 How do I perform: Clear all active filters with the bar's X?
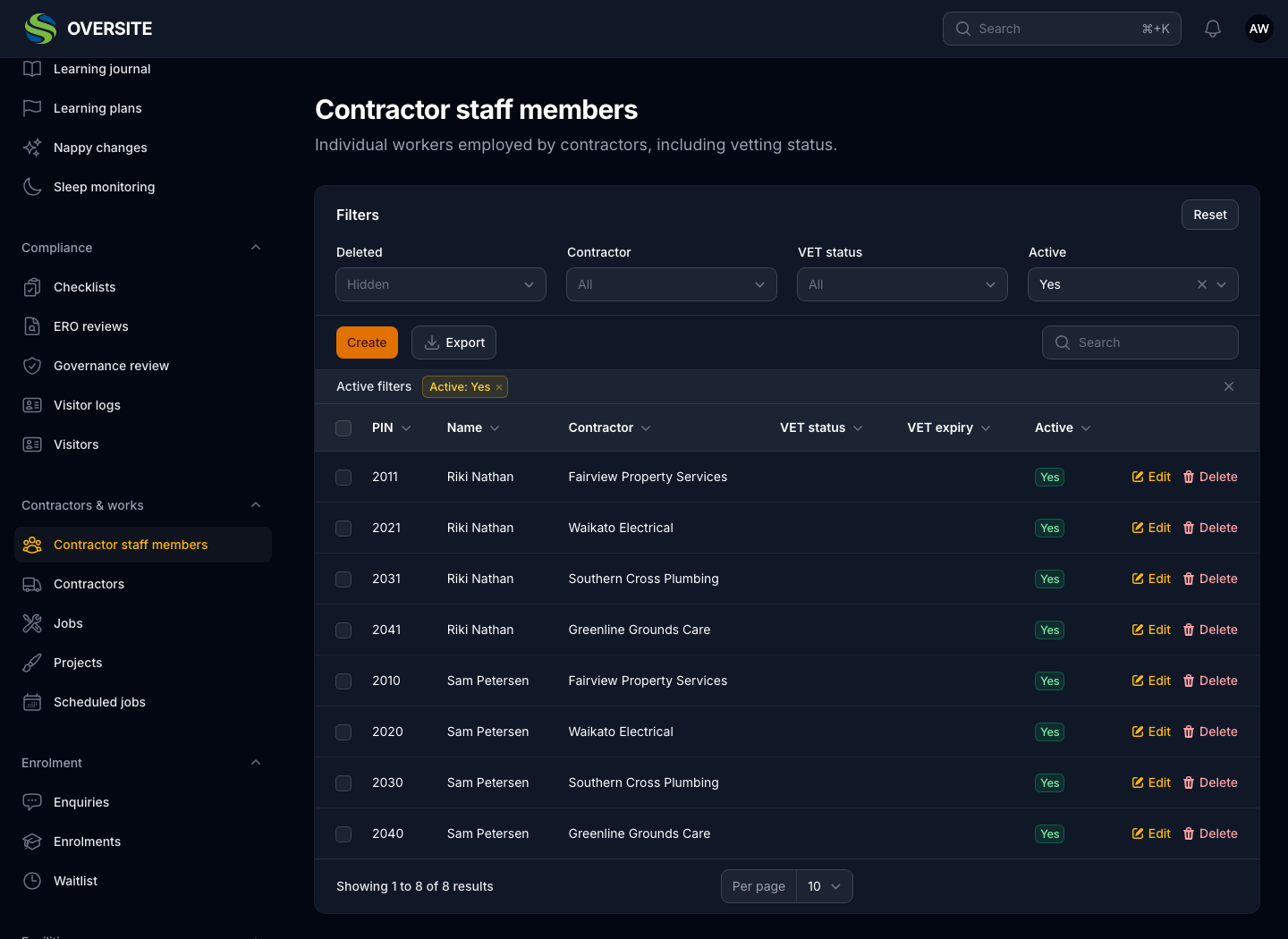[x=1229, y=386]
